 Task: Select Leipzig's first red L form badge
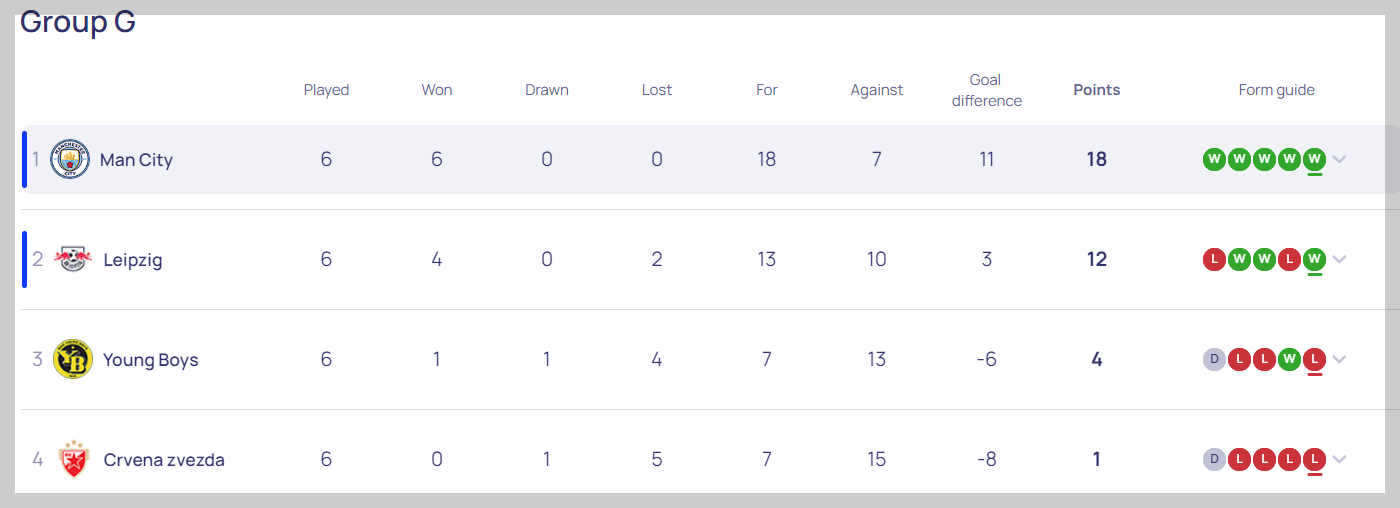coord(1214,259)
